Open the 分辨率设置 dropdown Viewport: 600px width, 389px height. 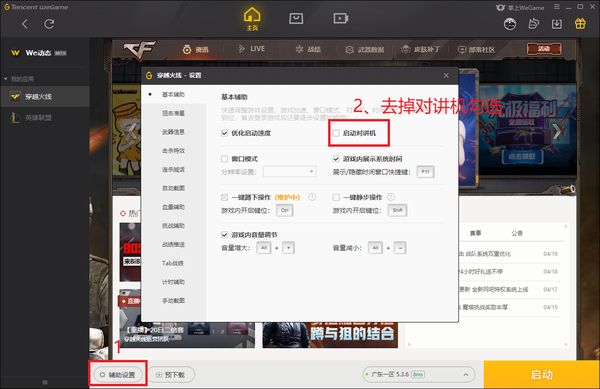(290, 172)
